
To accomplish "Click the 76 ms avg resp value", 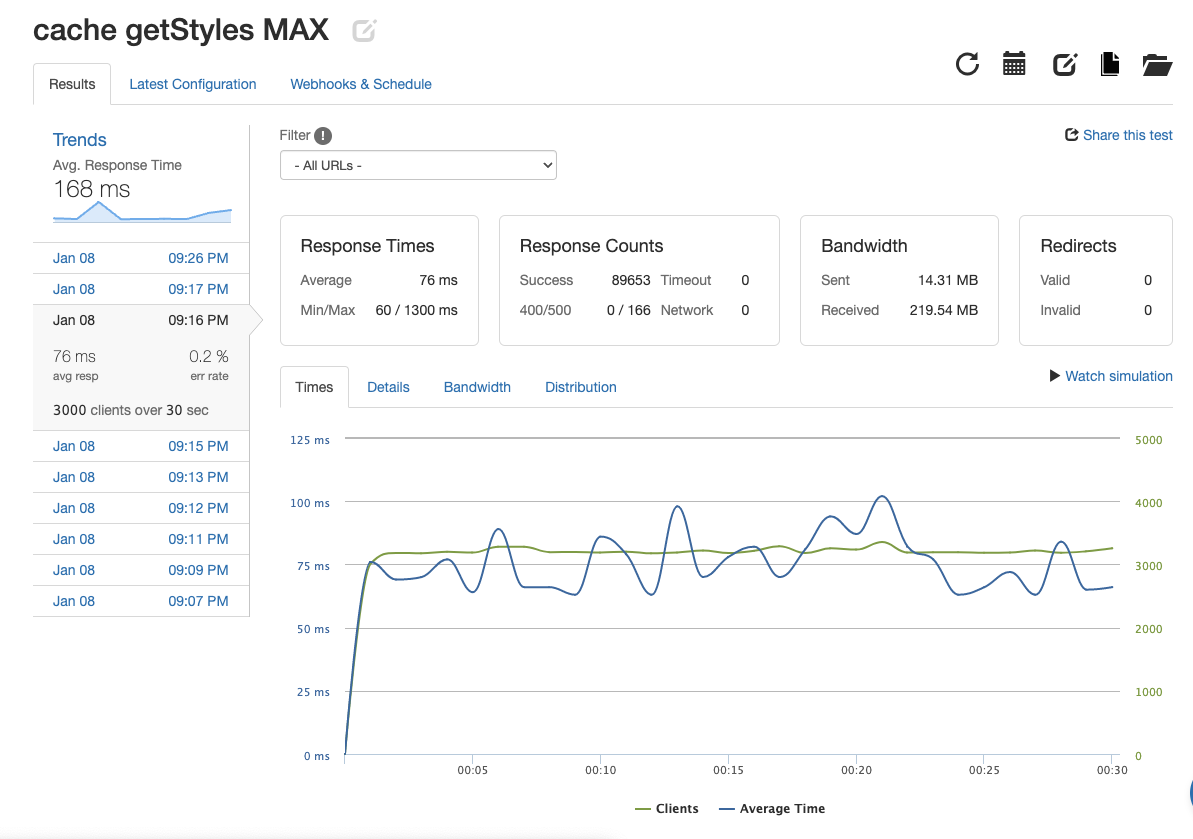I will 75,356.
